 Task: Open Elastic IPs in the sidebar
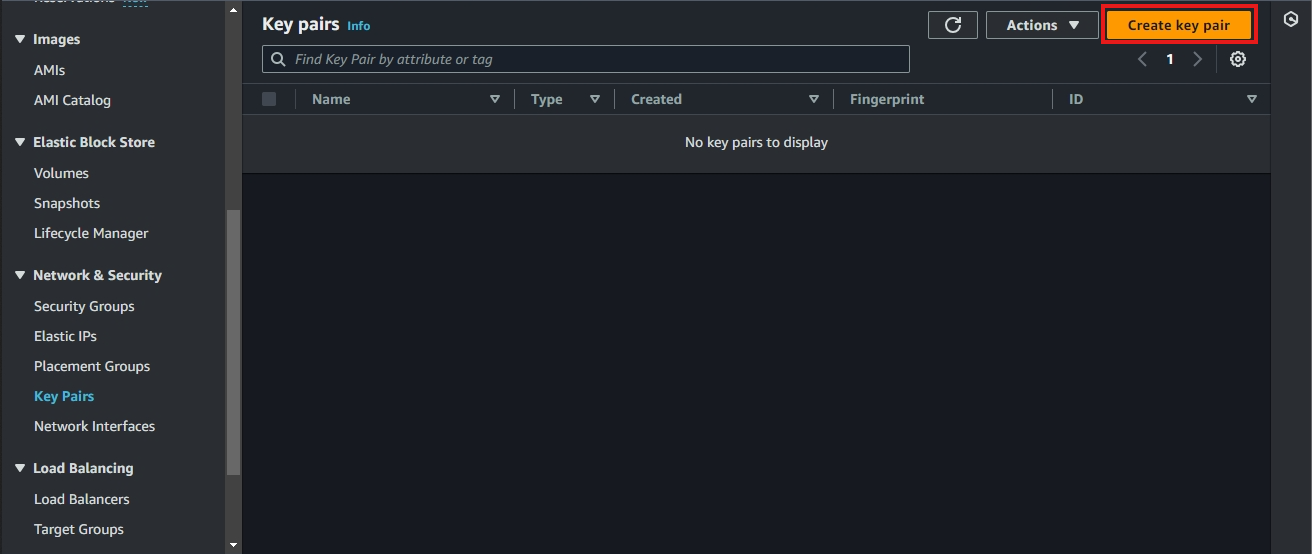click(x=65, y=336)
